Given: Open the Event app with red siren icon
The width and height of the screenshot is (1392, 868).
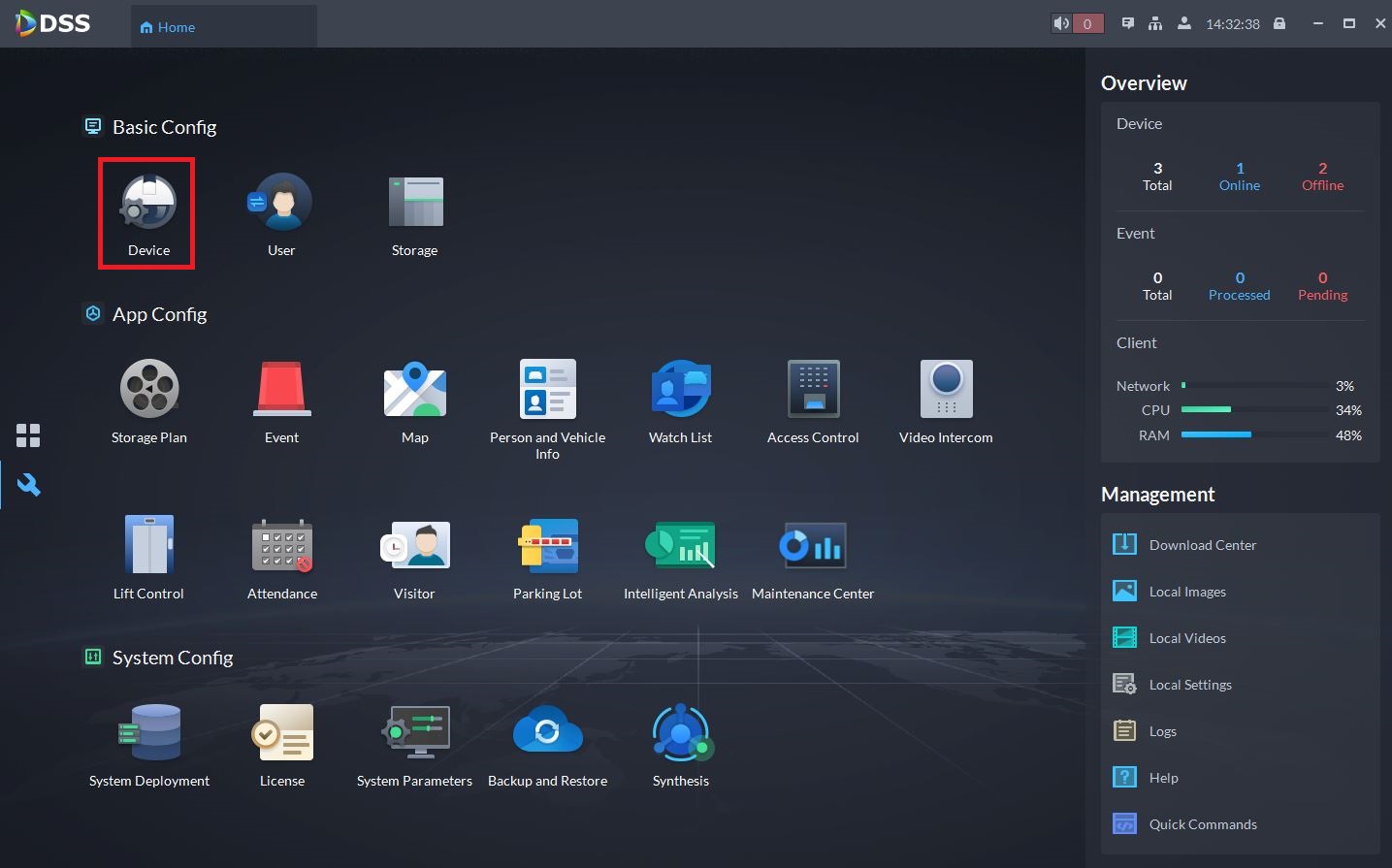Looking at the screenshot, I should coord(282,402).
